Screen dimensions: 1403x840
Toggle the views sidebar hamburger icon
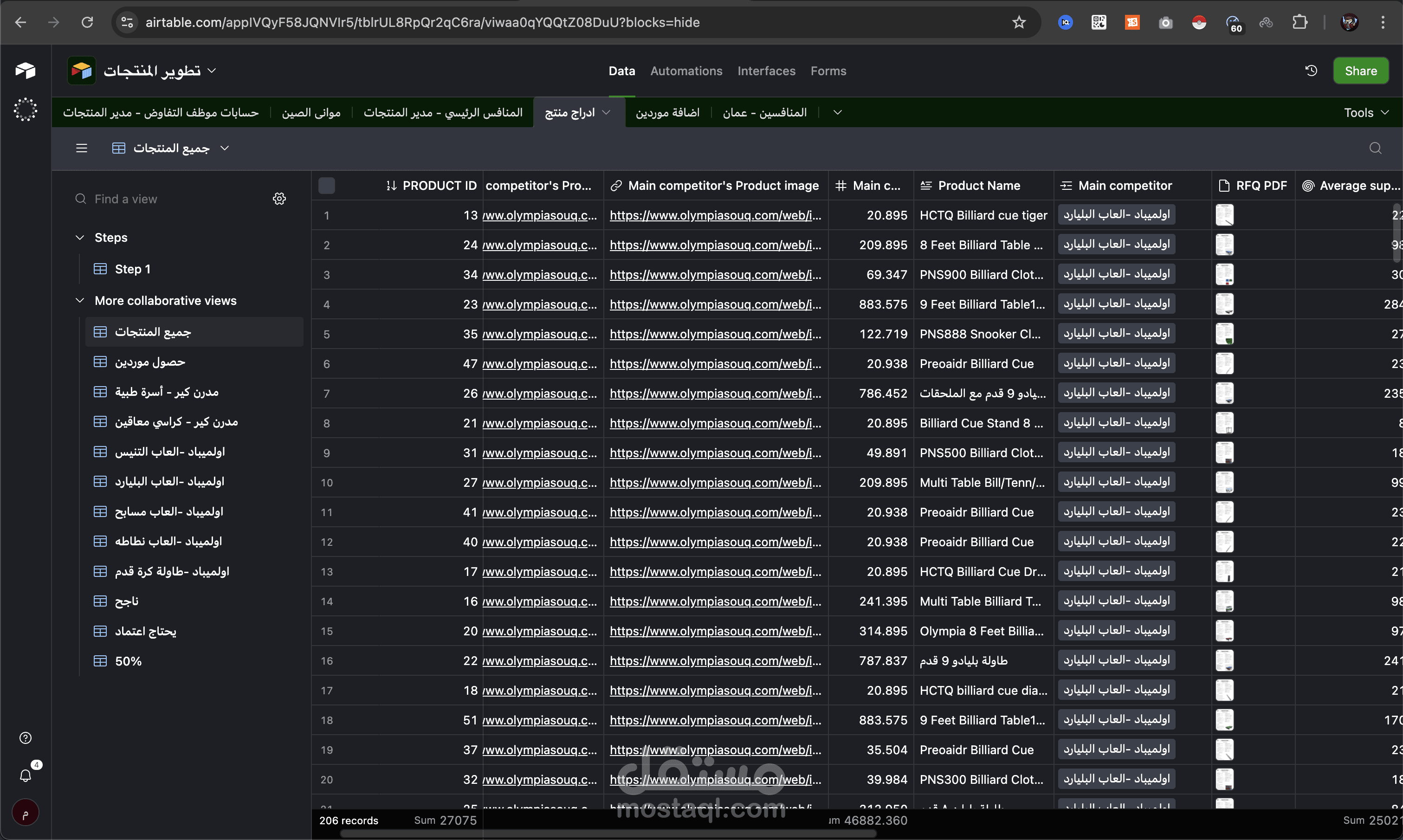click(82, 149)
